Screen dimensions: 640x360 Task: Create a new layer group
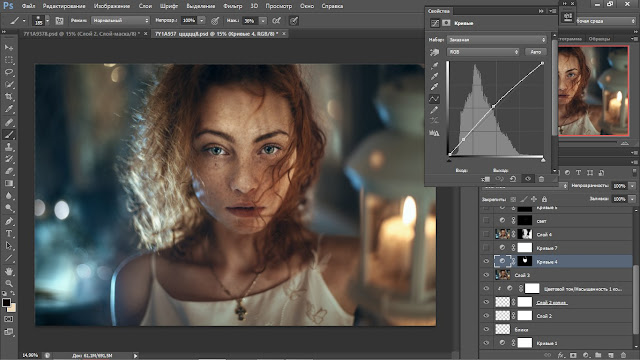tap(598, 355)
